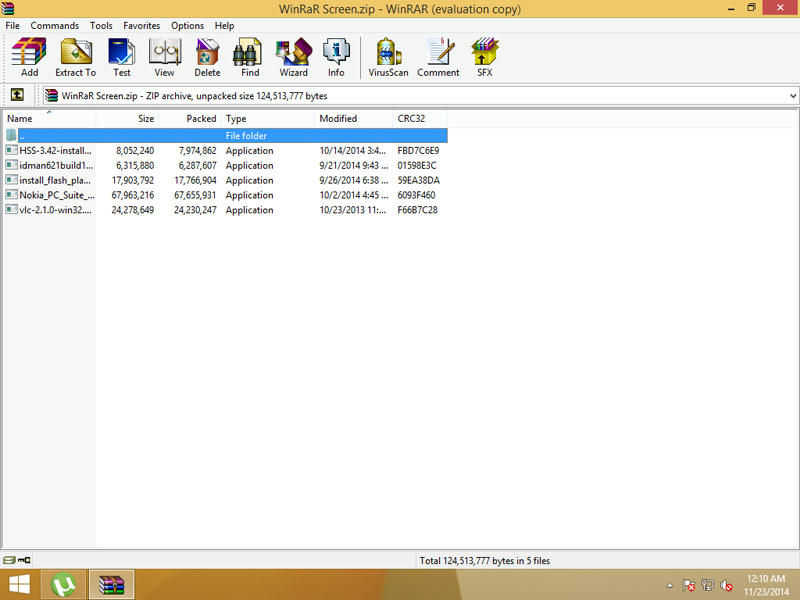The width and height of the screenshot is (800, 600).
Task: Open the View file tool
Action: (164, 57)
